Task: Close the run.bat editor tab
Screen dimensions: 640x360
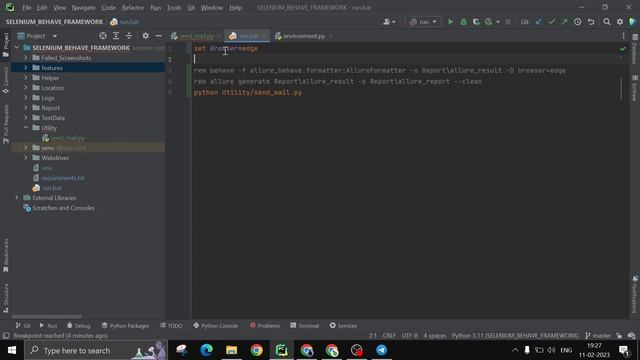Action: point(264,36)
